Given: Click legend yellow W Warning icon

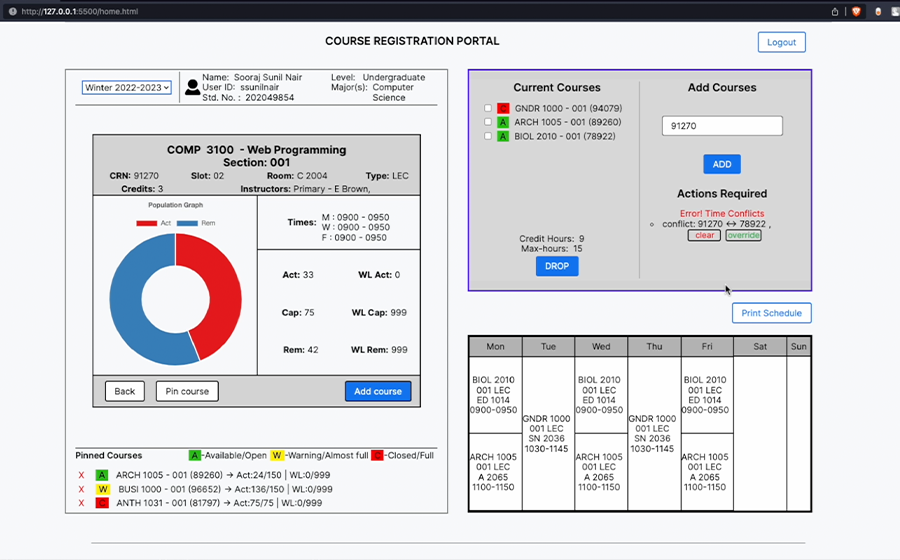Looking at the screenshot, I should pyautogui.click(x=277, y=456).
